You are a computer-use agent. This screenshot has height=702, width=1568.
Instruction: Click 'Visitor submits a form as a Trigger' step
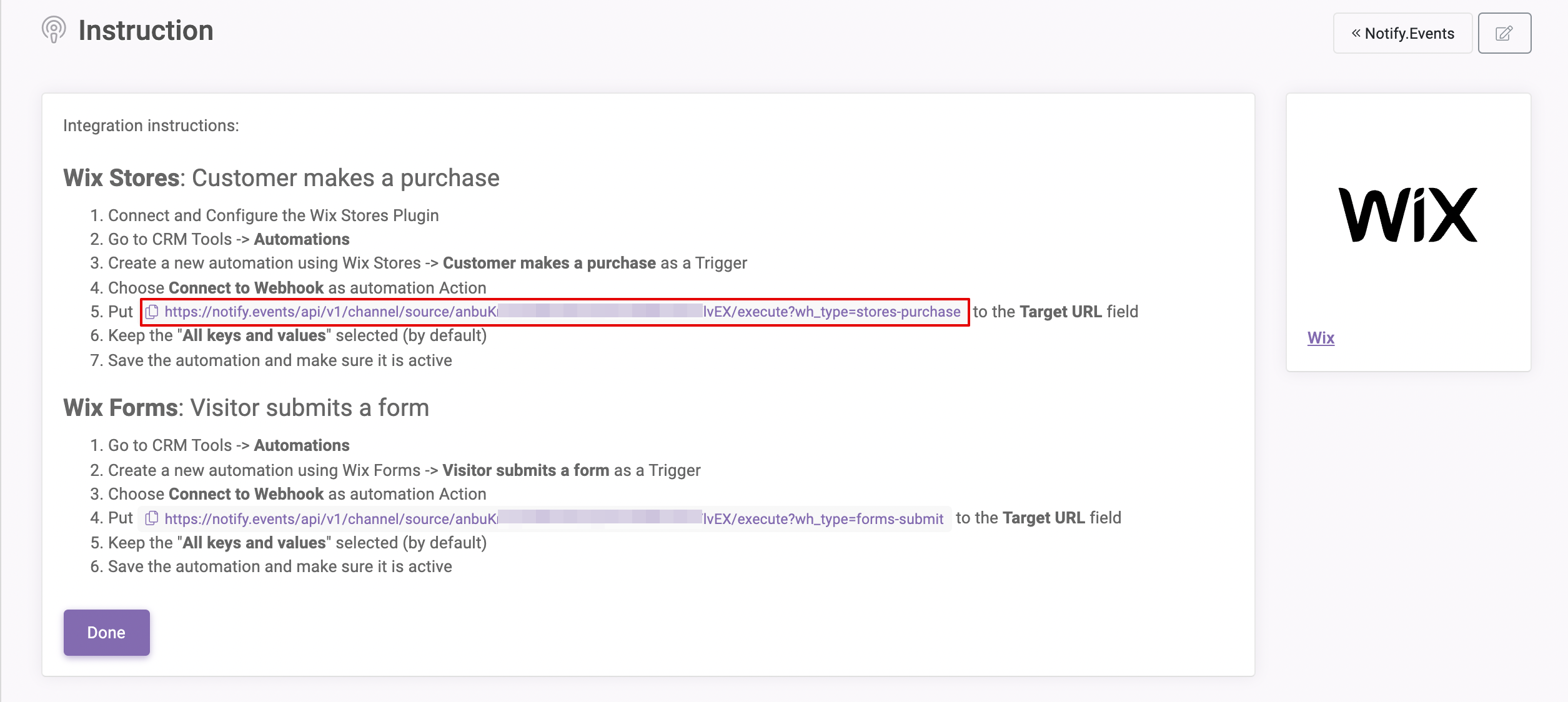click(x=404, y=470)
